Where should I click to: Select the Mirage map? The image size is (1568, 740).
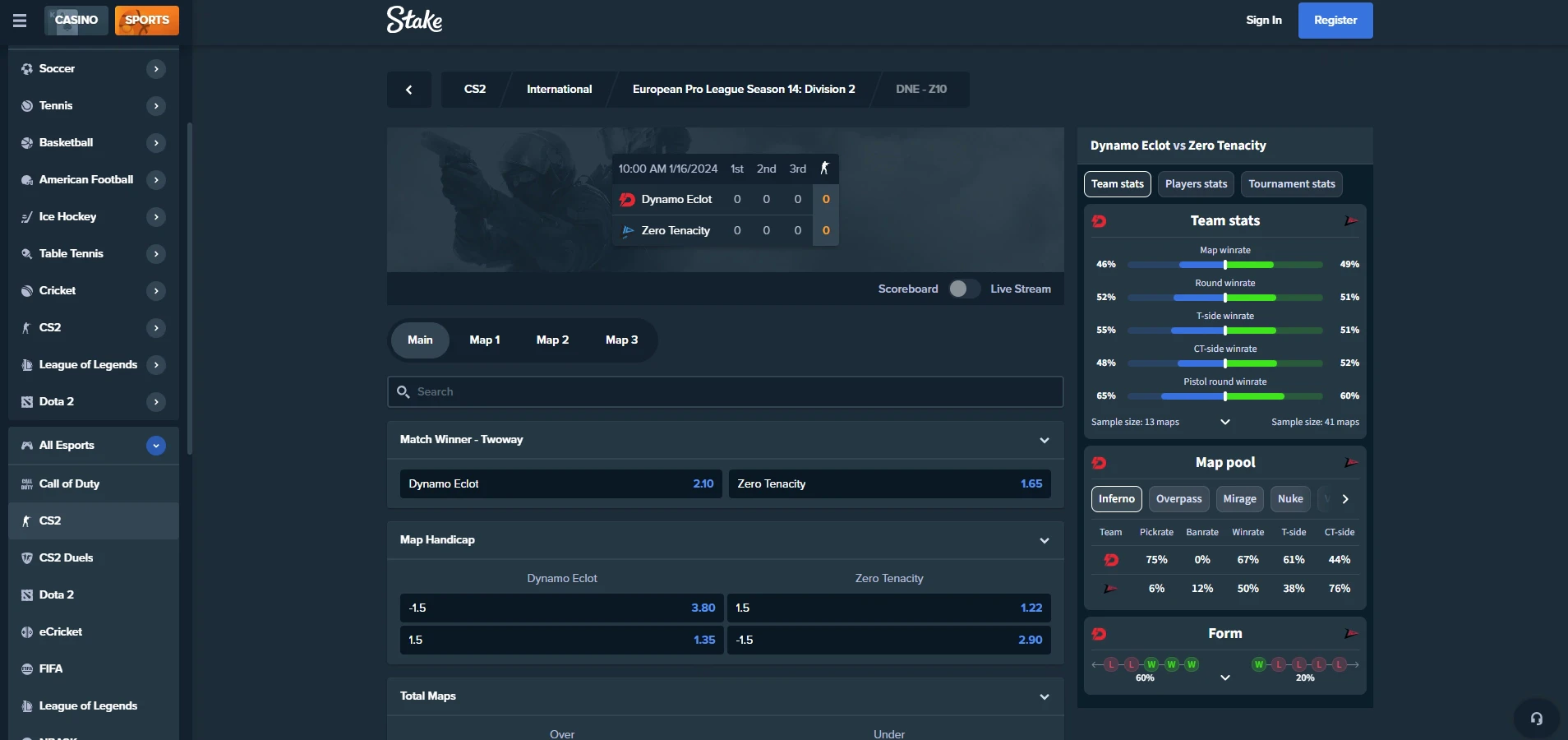click(x=1239, y=499)
